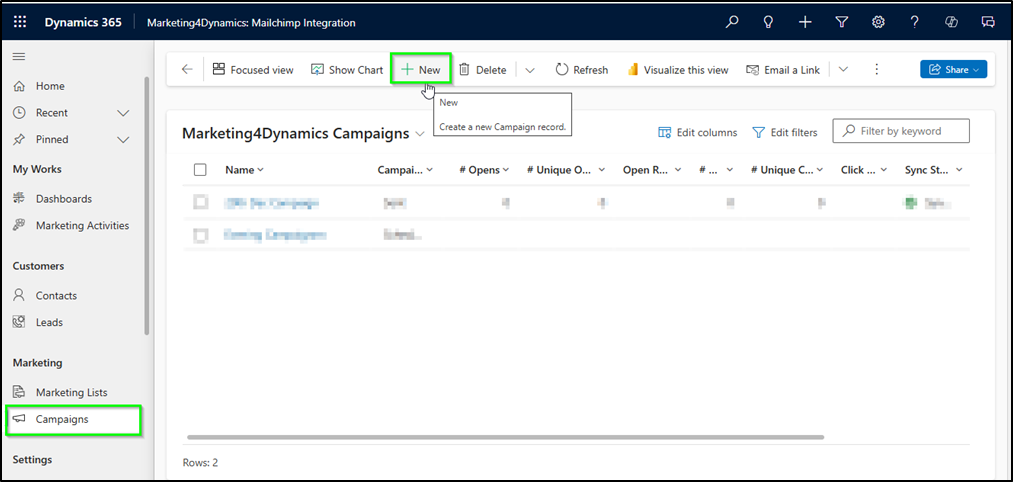Click the Filter by keyword box
This screenshot has width=1013, height=482.
click(x=901, y=131)
